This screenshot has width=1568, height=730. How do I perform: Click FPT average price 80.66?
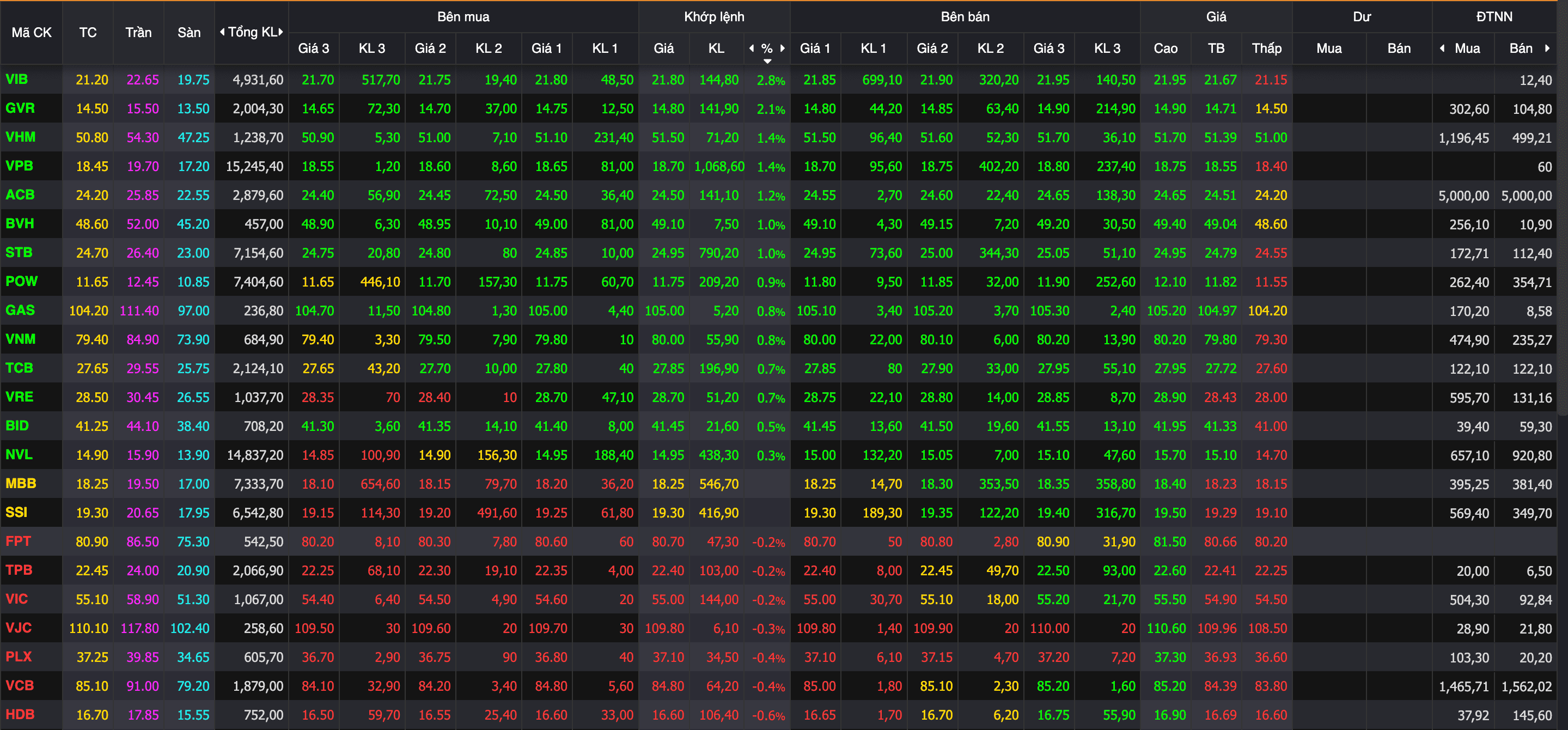point(1220,542)
